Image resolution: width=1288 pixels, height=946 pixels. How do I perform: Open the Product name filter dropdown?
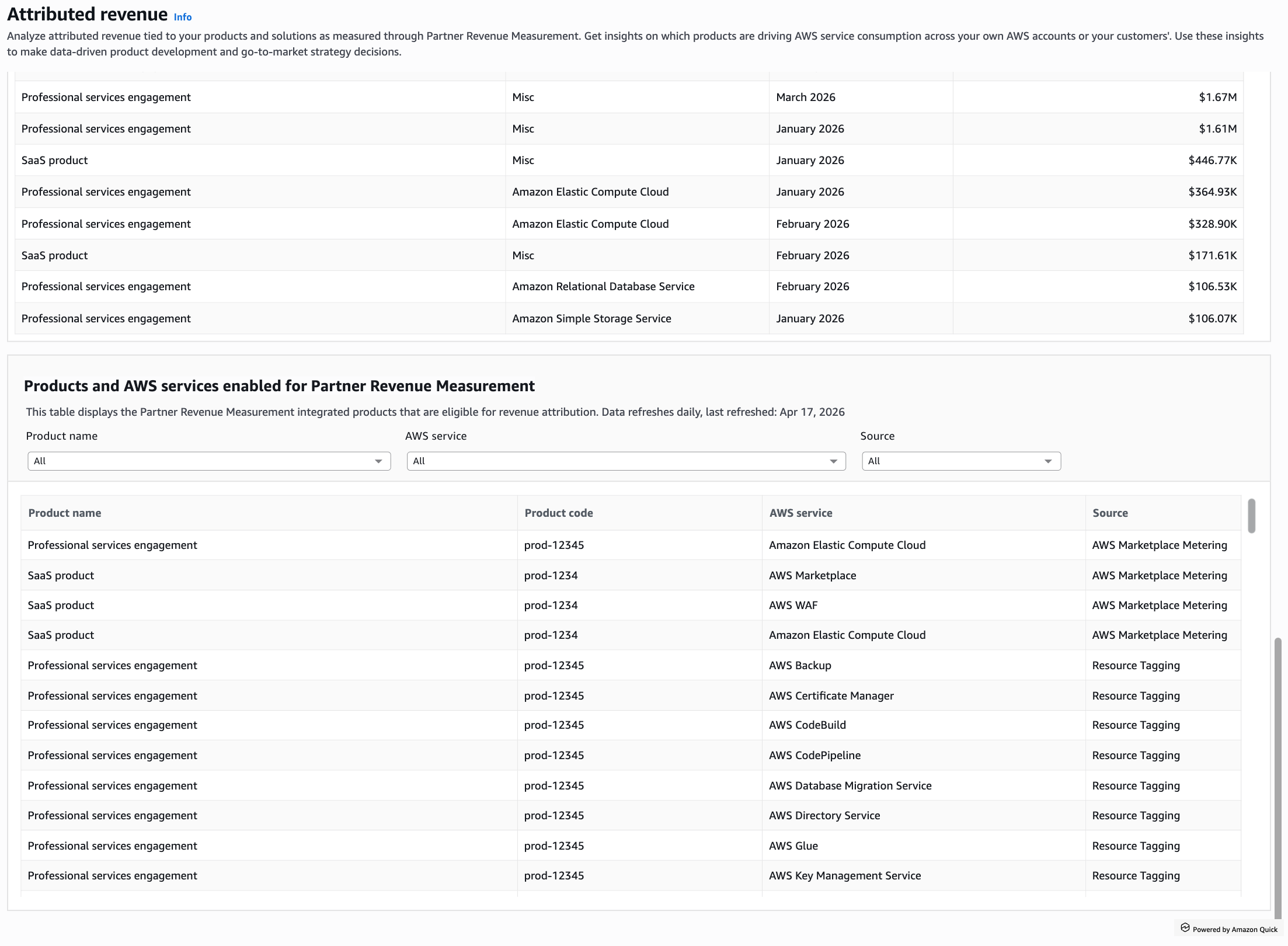pyautogui.click(x=208, y=461)
